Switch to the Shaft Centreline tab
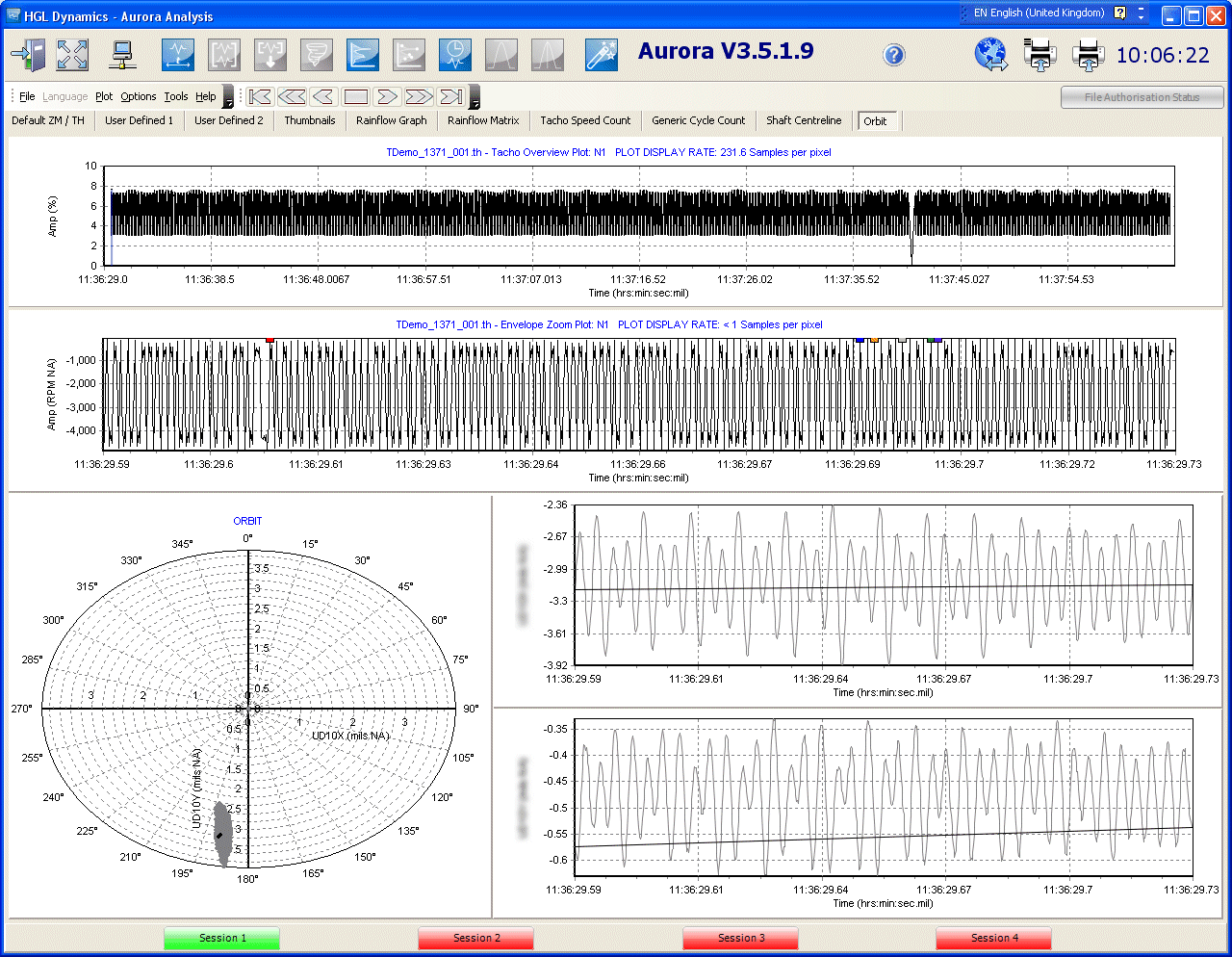 coord(804,120)
